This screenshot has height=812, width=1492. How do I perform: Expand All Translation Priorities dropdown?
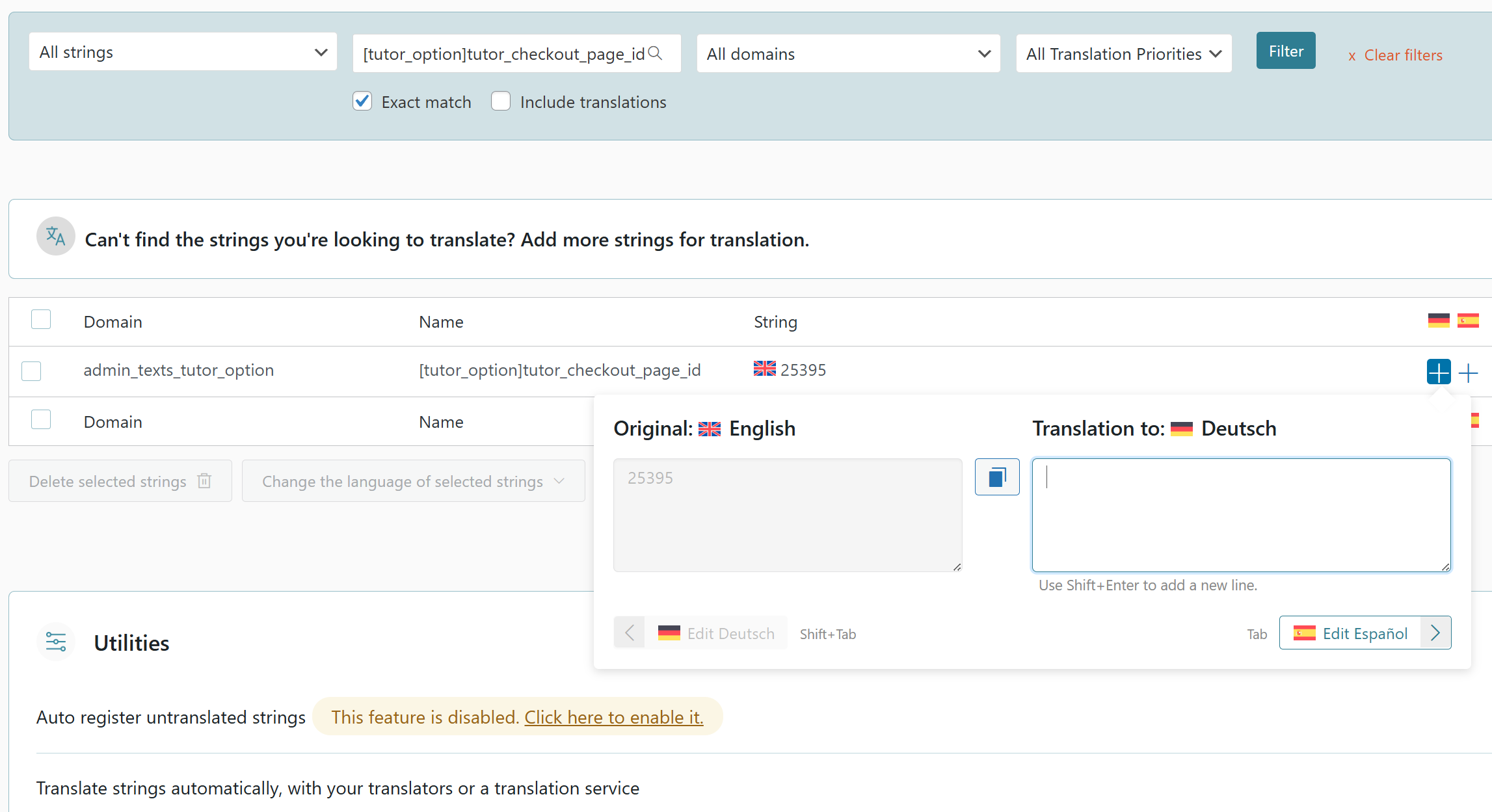[1123, 54]
